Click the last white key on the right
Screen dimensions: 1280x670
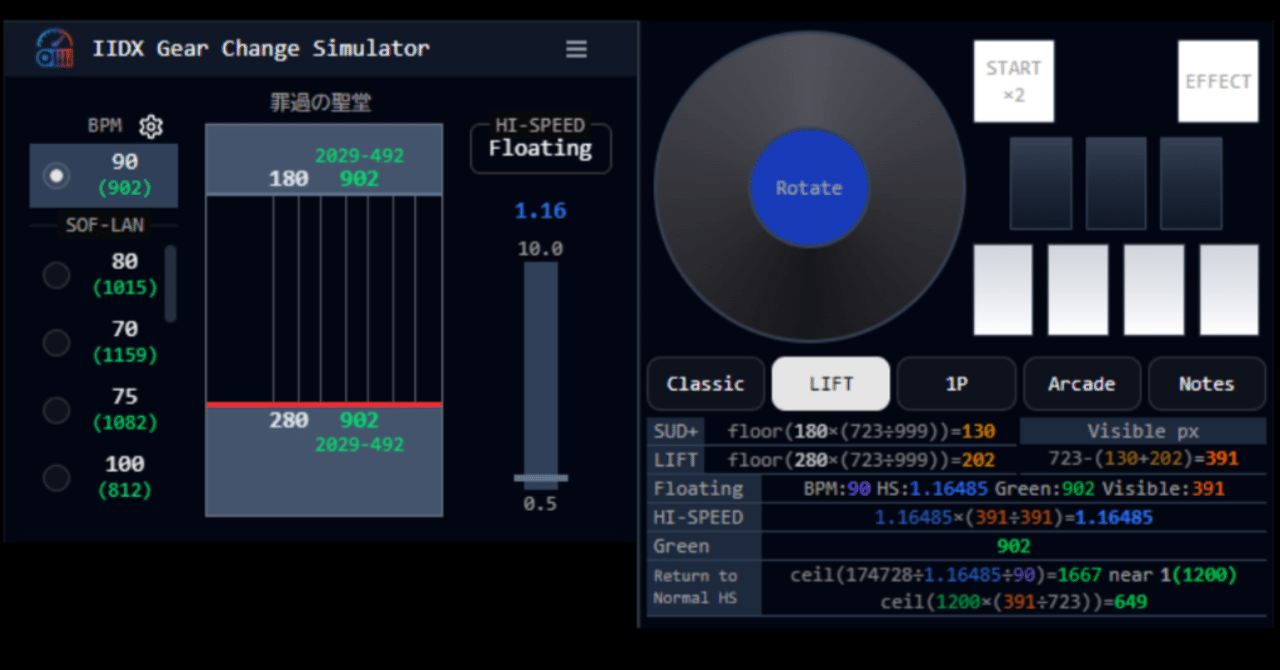pos(1229,290)
